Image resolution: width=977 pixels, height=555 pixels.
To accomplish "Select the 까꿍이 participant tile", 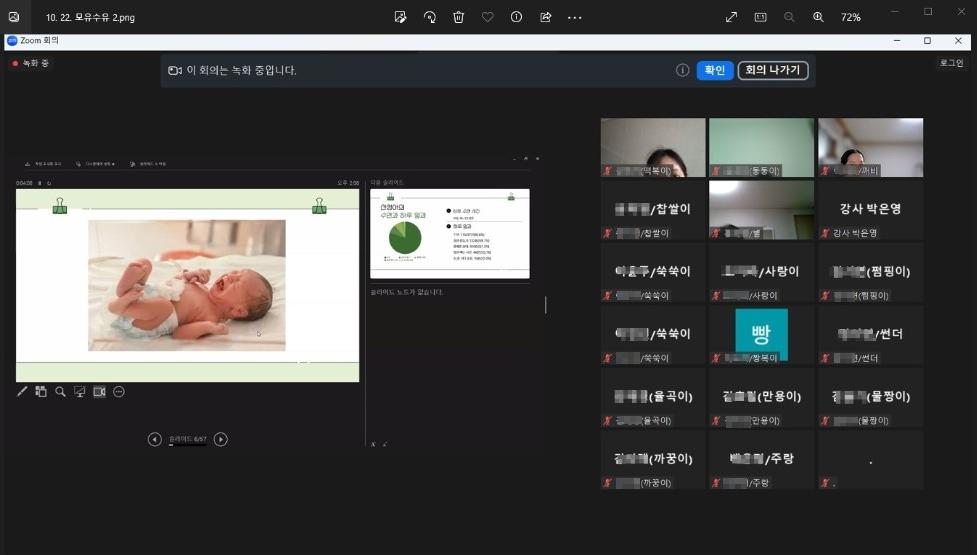I will coord(653,460).
